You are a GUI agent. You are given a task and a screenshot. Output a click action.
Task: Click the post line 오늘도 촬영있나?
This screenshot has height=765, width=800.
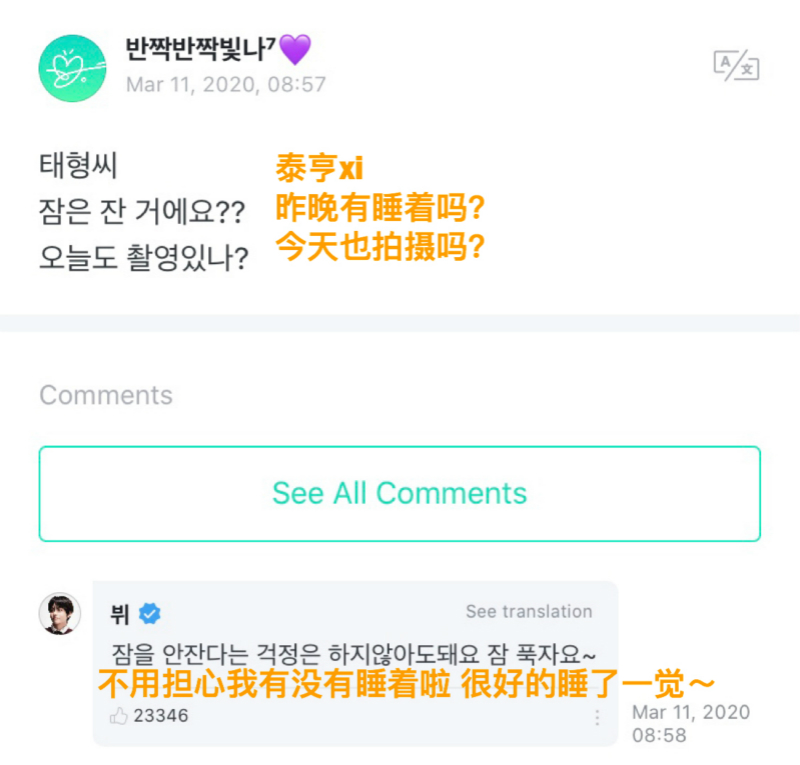click(144, 258)
